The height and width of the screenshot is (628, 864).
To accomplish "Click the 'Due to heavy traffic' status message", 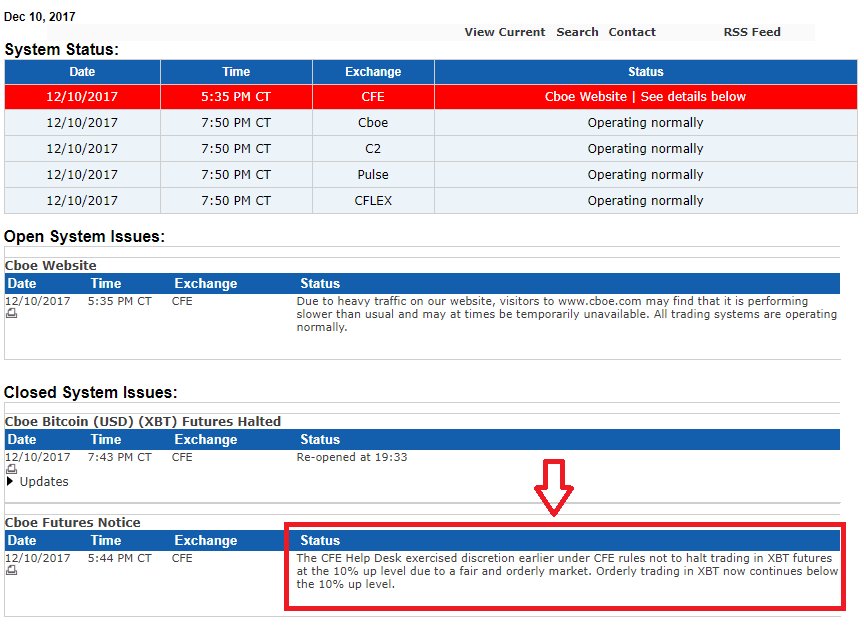I will [x=566, y=314].
